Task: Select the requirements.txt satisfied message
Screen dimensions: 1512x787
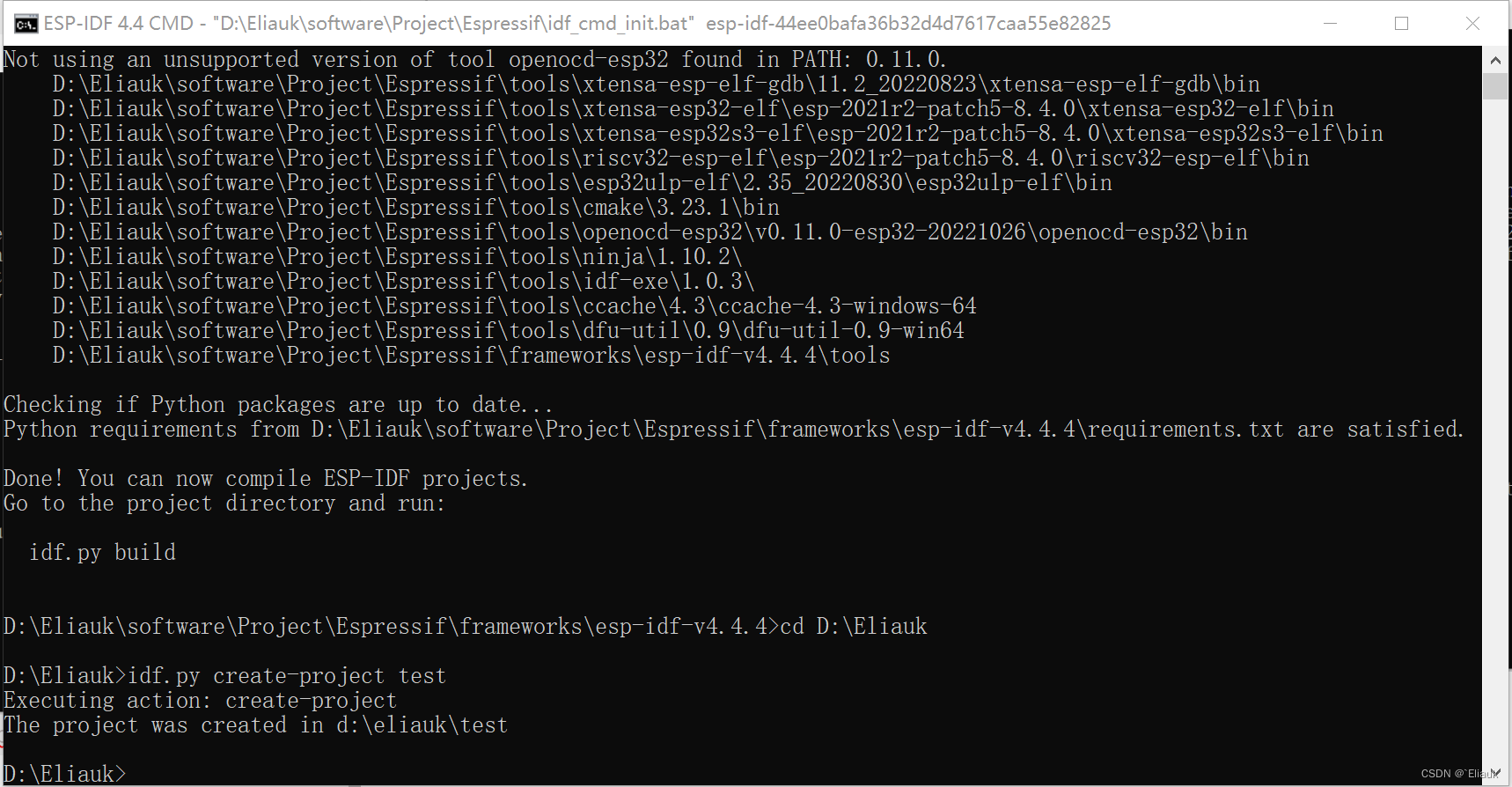Action: [732, 429]
